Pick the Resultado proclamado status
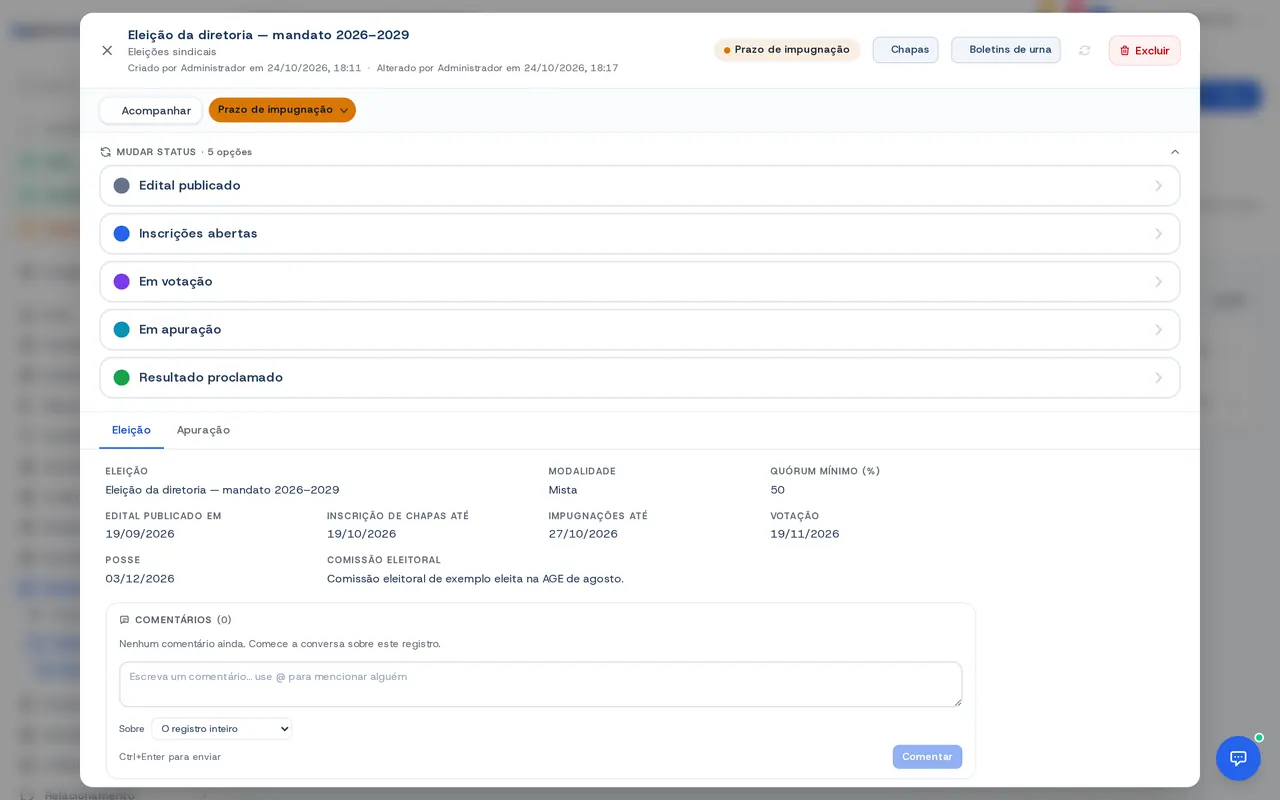 (640, 378)
